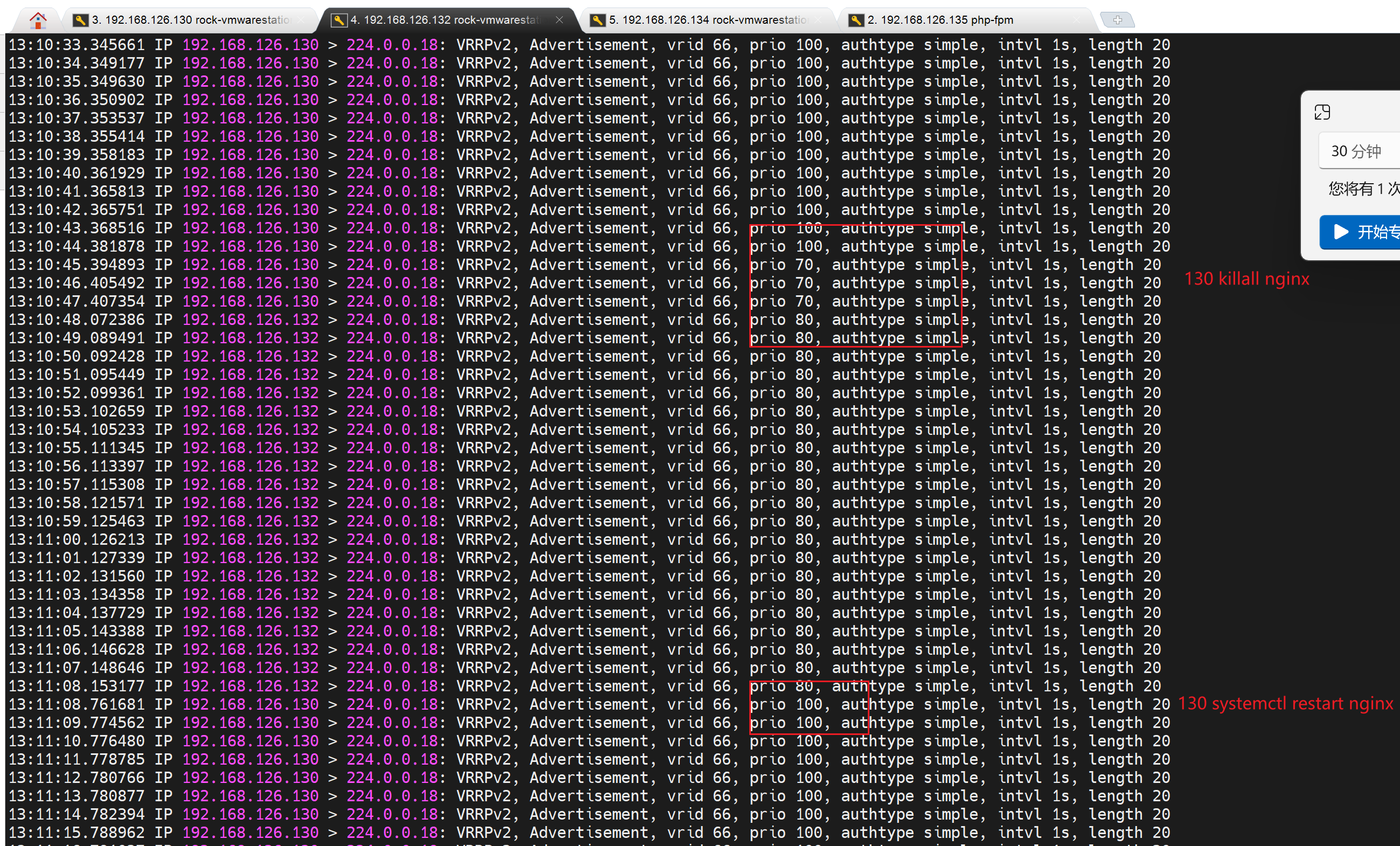Viewport: 1400px width, 846px height.
Task: Open a new terminal tab with plus button
Action: pyautogui.click(x=1117, y=20)
